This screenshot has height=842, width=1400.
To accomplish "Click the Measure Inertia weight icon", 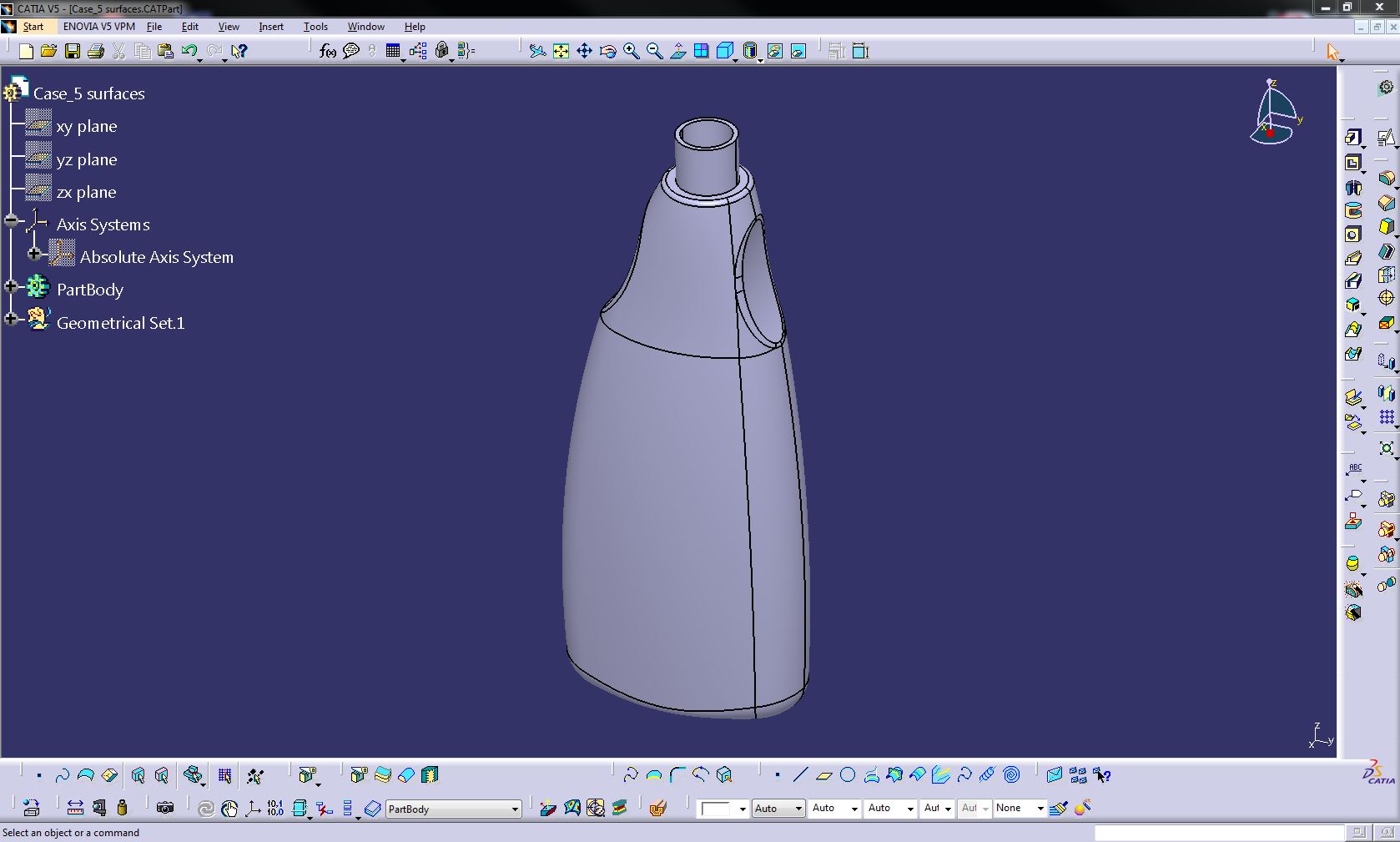I will coord(123,808).
